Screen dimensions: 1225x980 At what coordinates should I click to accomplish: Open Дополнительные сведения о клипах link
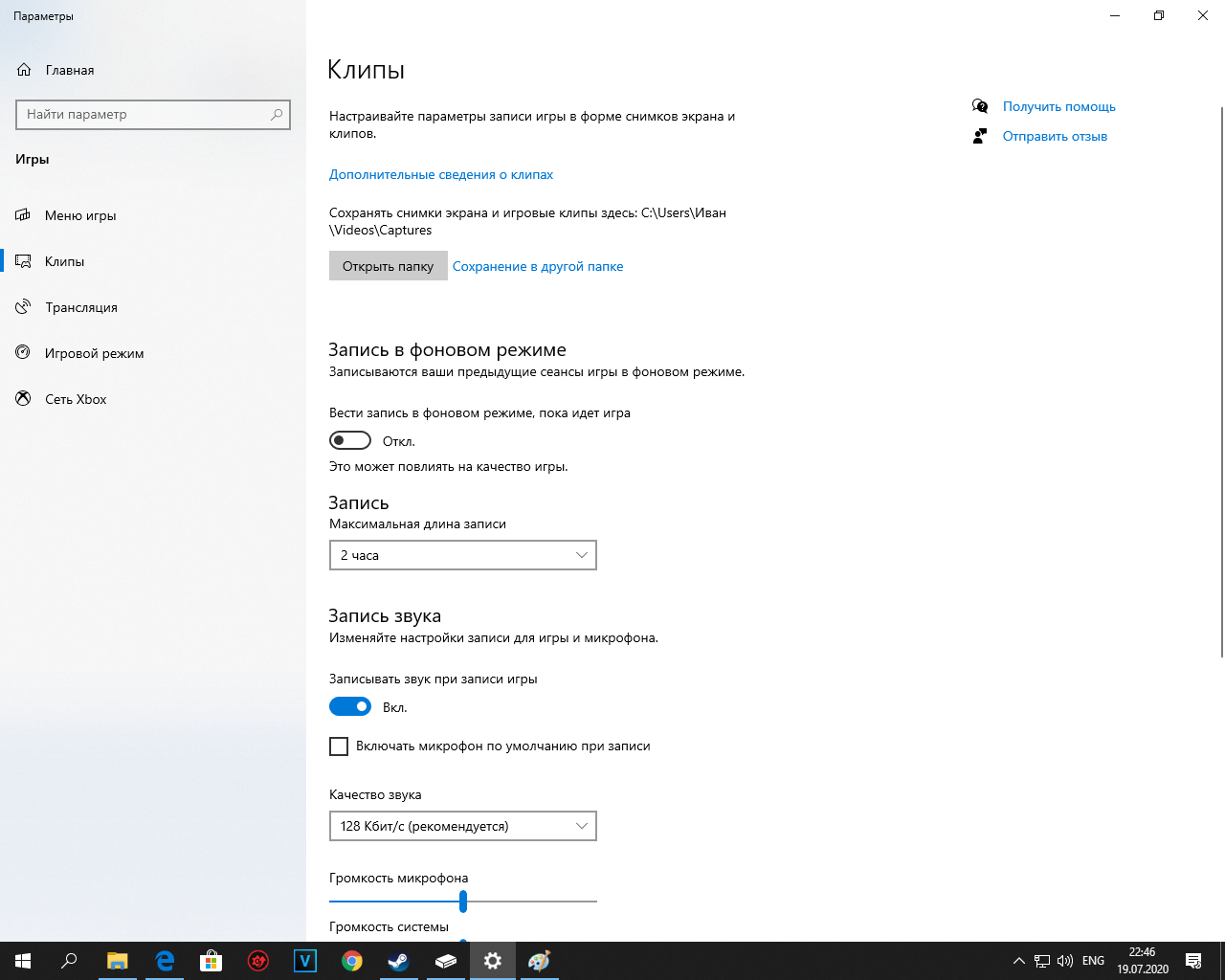[441, 174]
